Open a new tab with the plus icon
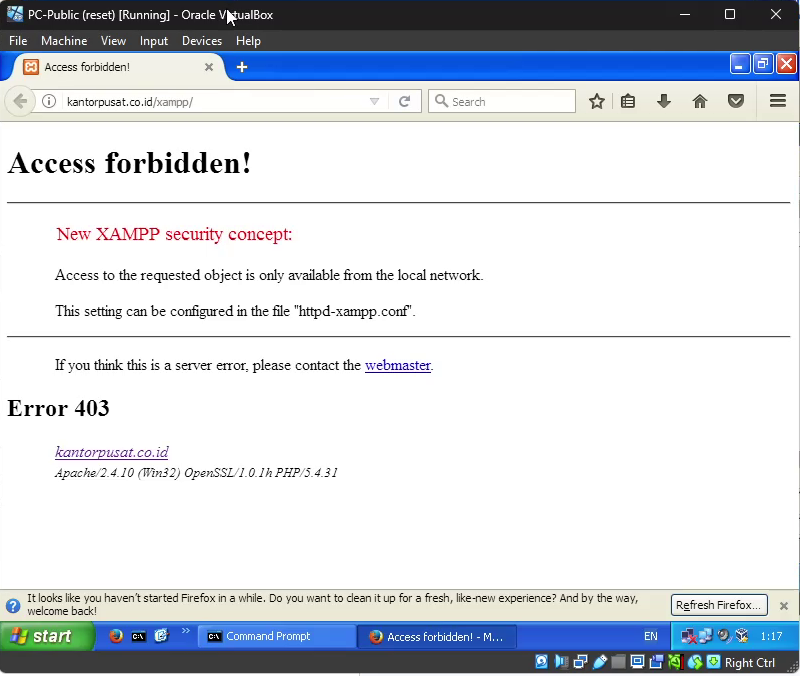 (x=242, y=67)
